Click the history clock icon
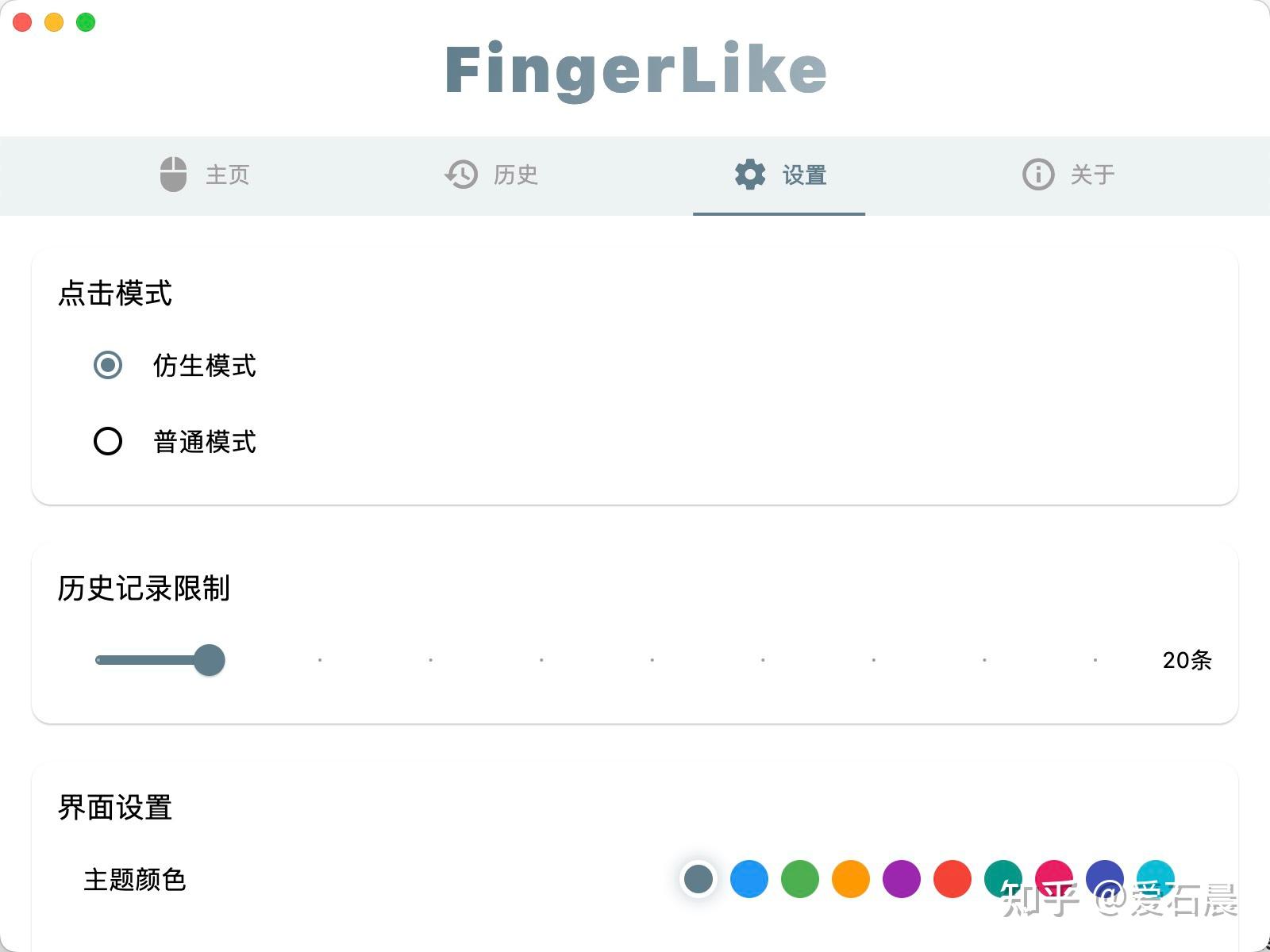The height and width of the screenshot is (952, 1270). coord(460,175)
